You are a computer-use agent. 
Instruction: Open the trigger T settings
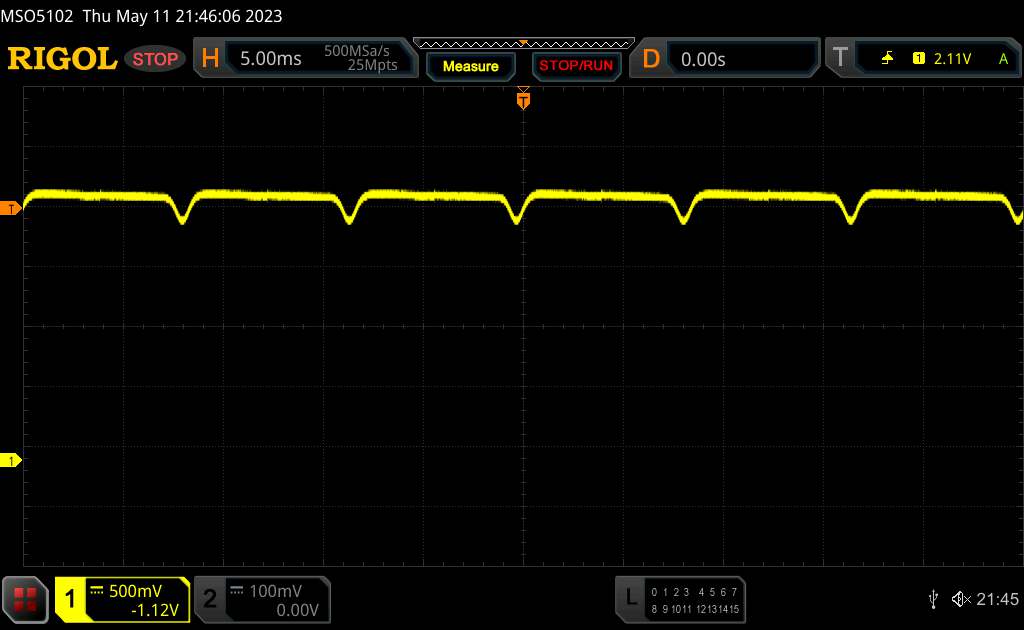tap(840, 57)
